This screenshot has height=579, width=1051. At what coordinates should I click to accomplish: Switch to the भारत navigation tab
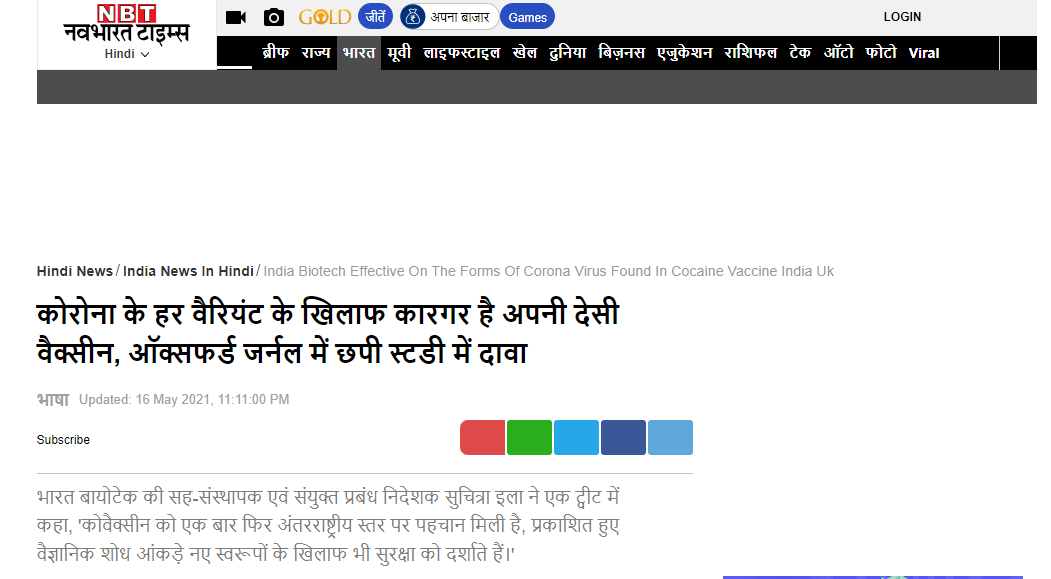click(x=358, y=53)
